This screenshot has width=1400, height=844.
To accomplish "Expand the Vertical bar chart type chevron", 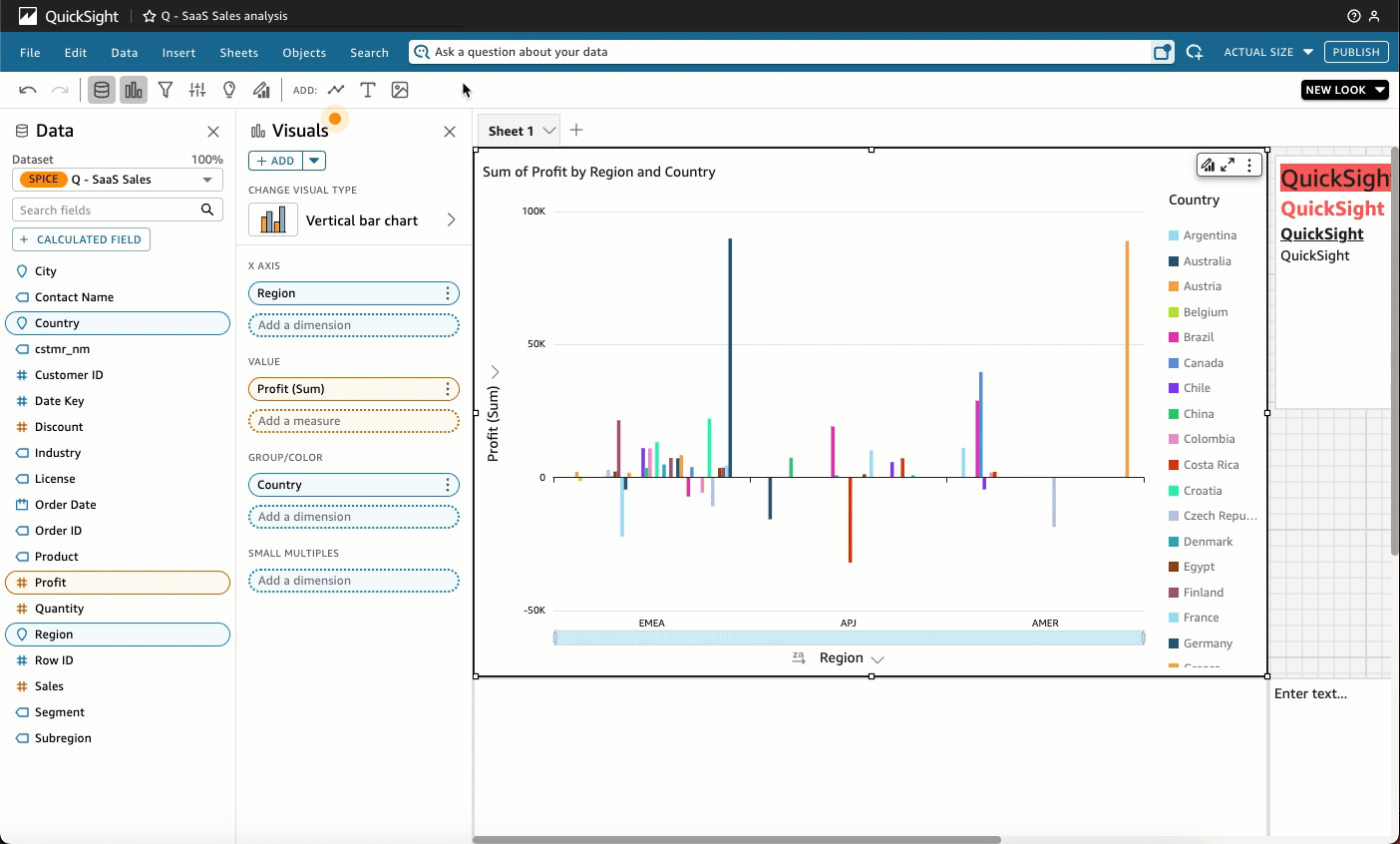I will pos(451,219).
